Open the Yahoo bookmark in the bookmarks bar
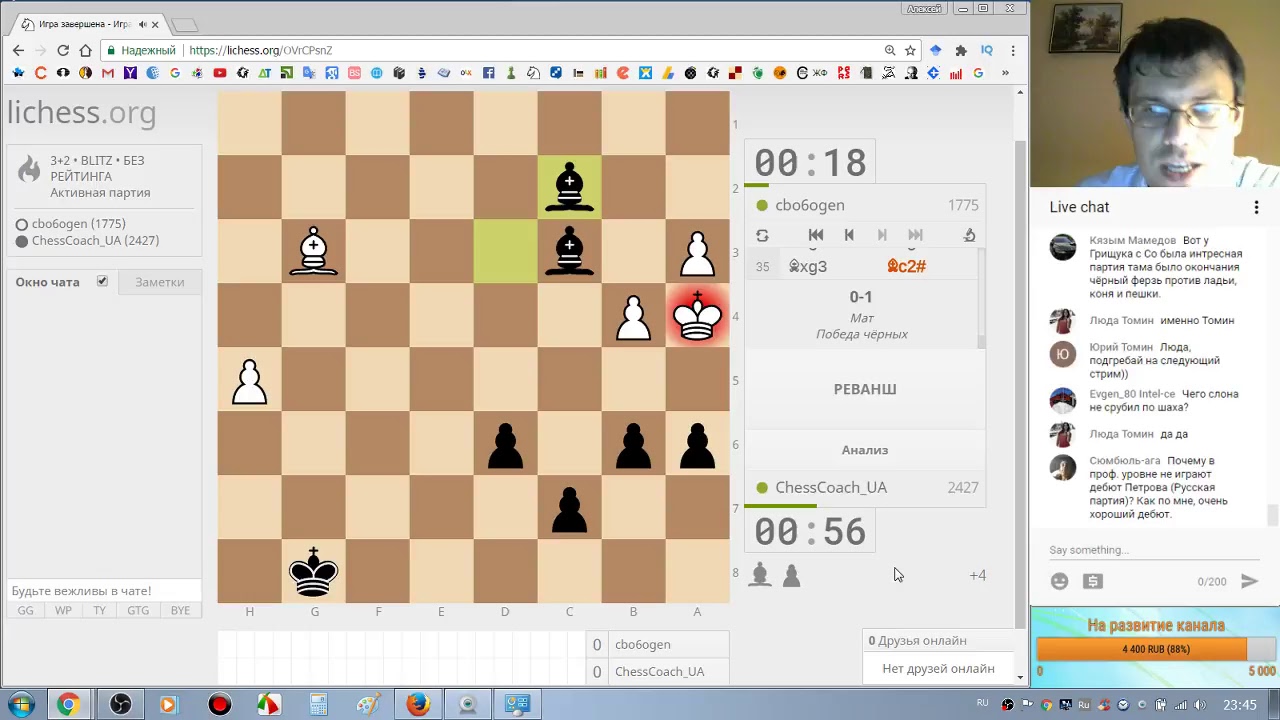The height and width of the screenshot is (720, 1280). tap(130, 73)
